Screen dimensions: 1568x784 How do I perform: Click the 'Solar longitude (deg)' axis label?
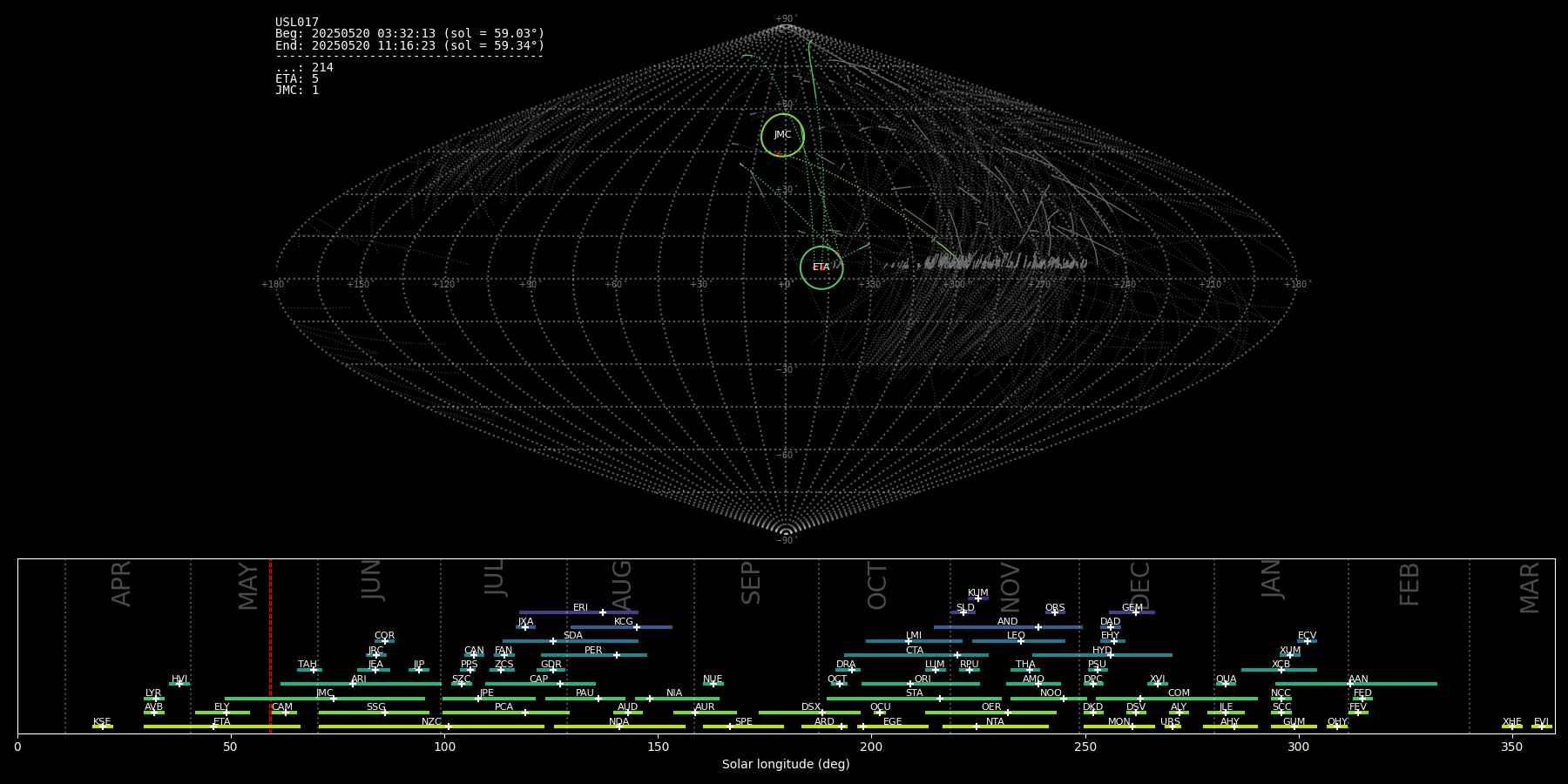point(786,765)
